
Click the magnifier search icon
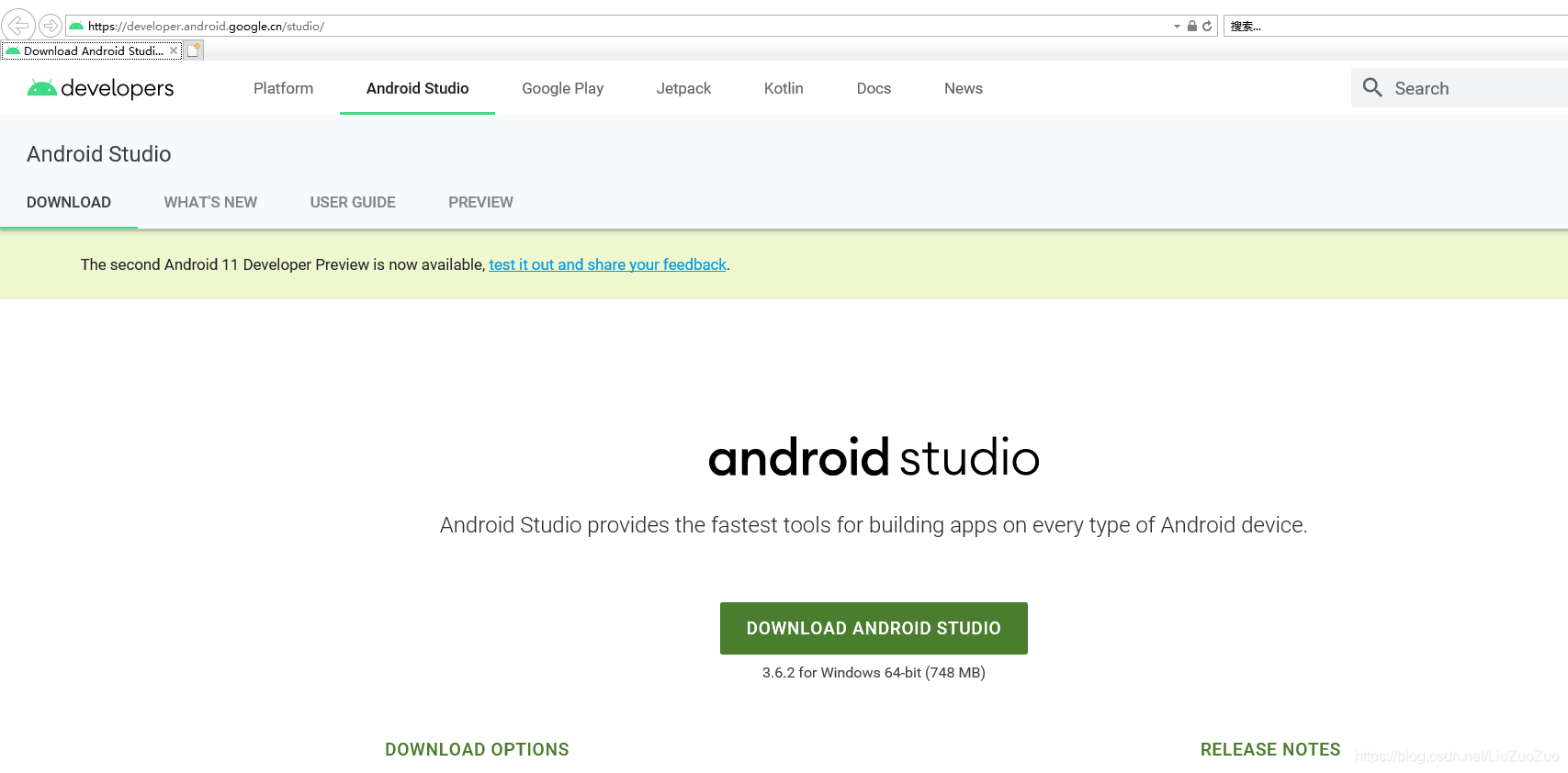coord(1372,87)
